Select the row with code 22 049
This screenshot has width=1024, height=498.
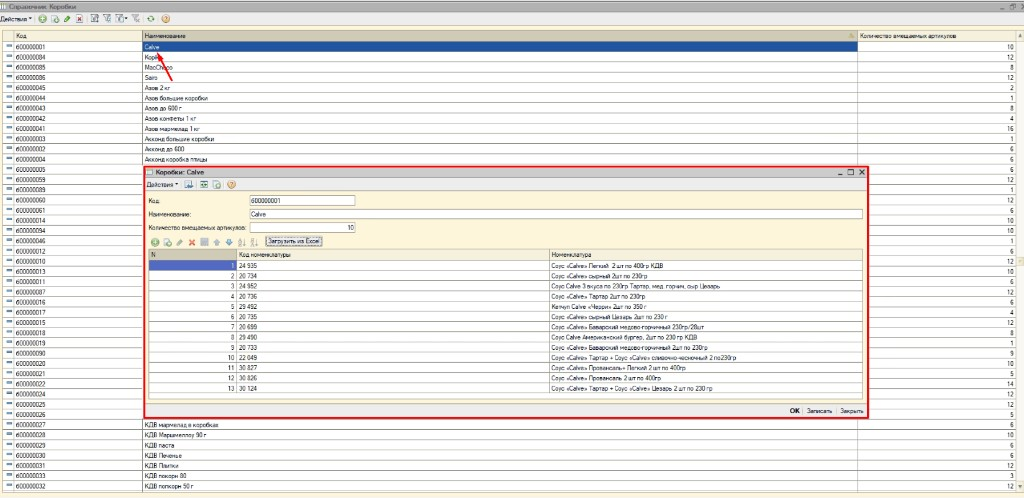pos(505,358)
